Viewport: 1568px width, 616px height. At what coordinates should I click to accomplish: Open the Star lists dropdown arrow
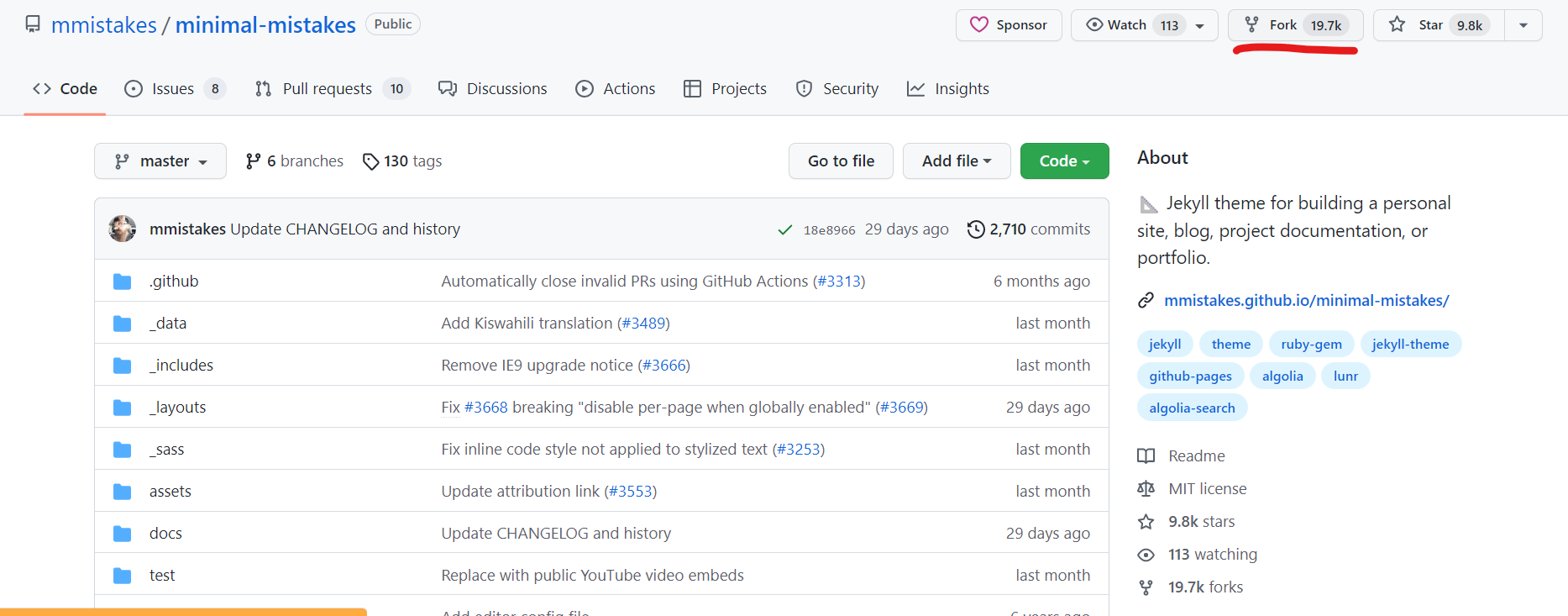click(x=1523, y=25)
